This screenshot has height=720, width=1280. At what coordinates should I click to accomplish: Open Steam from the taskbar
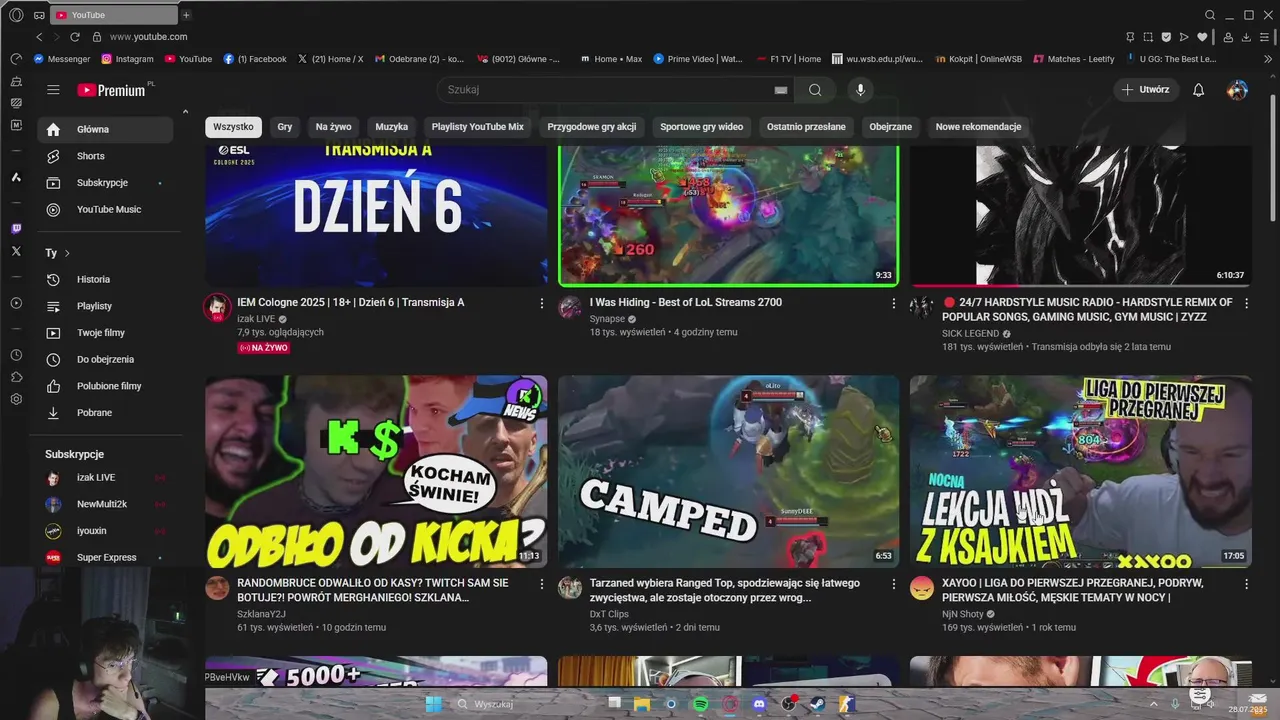click(x=818, y=704)
